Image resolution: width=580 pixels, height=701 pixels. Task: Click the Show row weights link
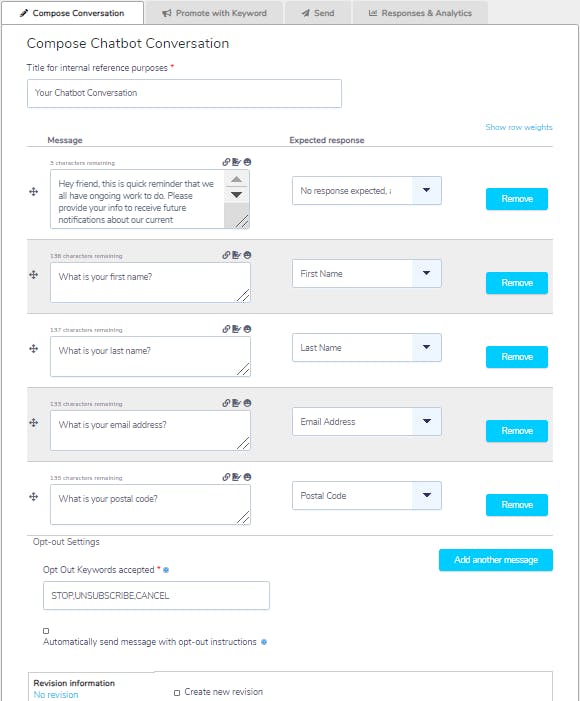click(519, 127)
